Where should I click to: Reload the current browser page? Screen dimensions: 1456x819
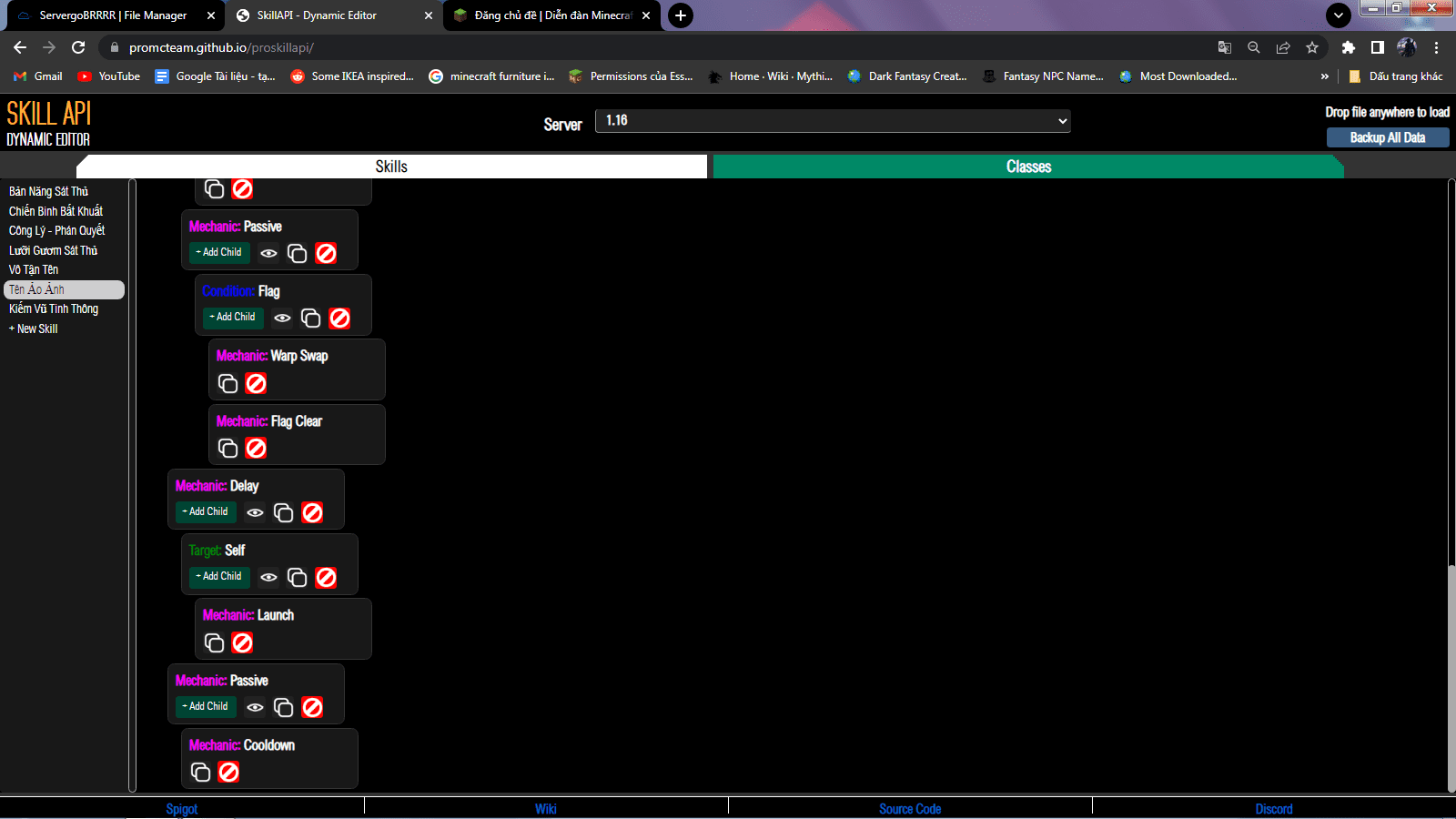click(x=78, y=47)
